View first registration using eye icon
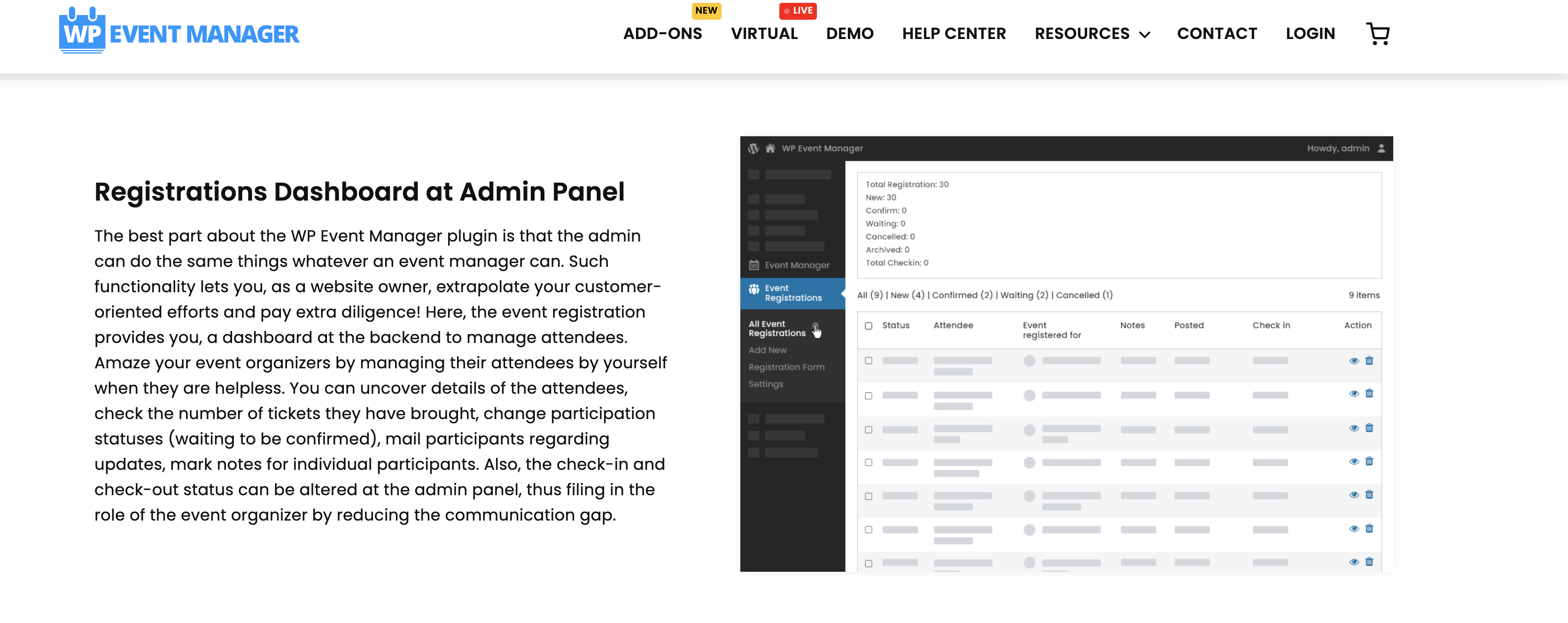Viewport: 1568px width, 623px height. tap(1354, 360)
